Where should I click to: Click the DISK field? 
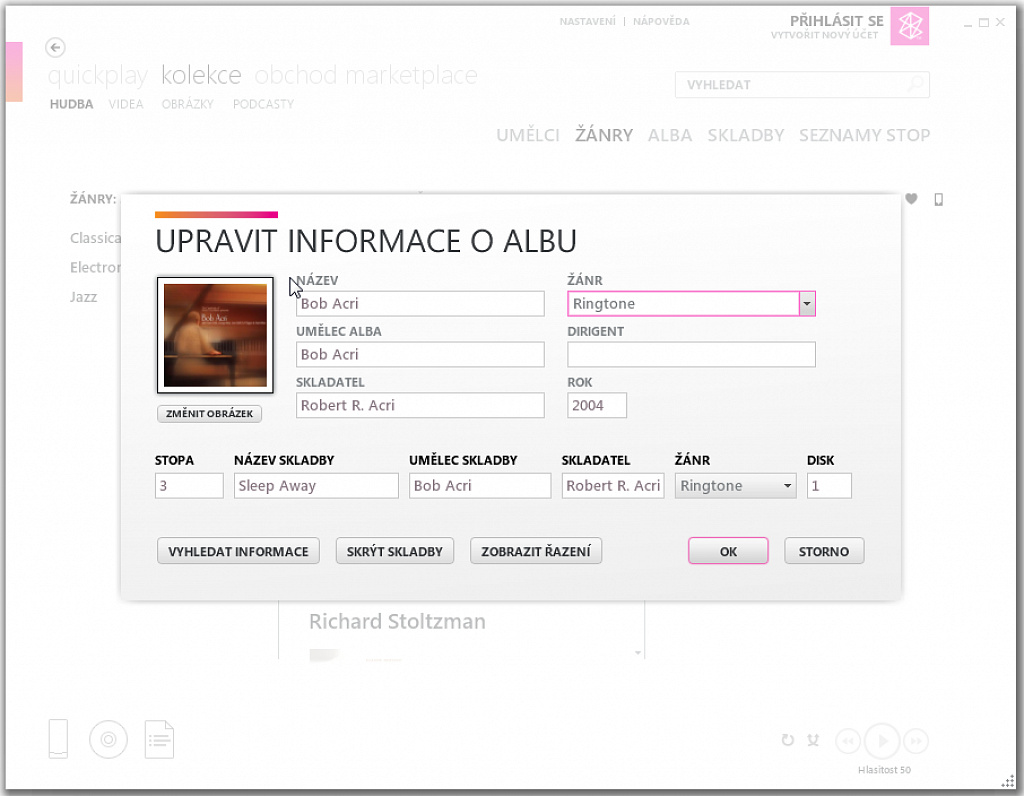point(829,486)
